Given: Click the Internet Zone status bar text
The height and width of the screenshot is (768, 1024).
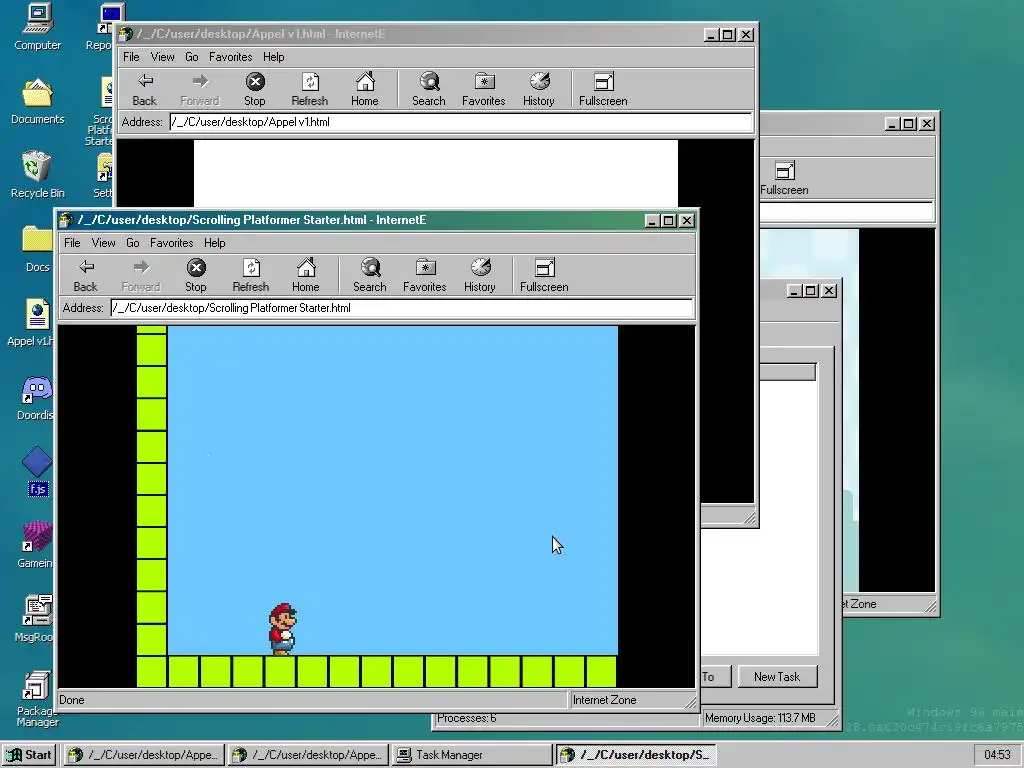Looking at the screenshot, I should point(604,700).
